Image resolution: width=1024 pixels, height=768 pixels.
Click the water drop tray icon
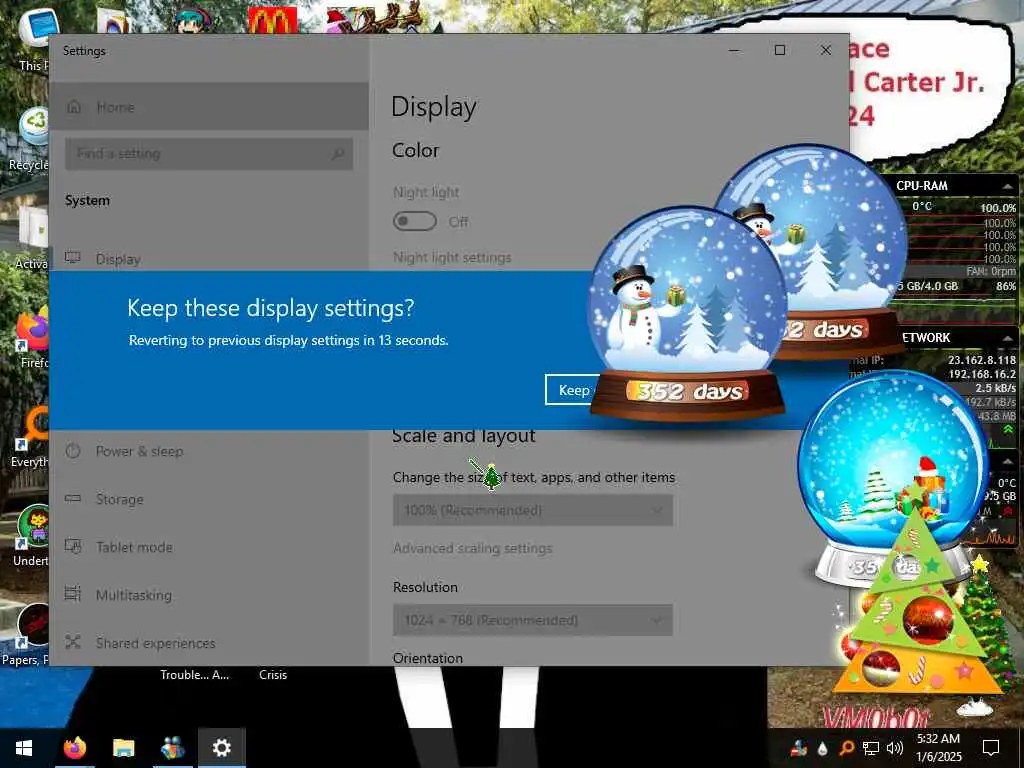822,748
